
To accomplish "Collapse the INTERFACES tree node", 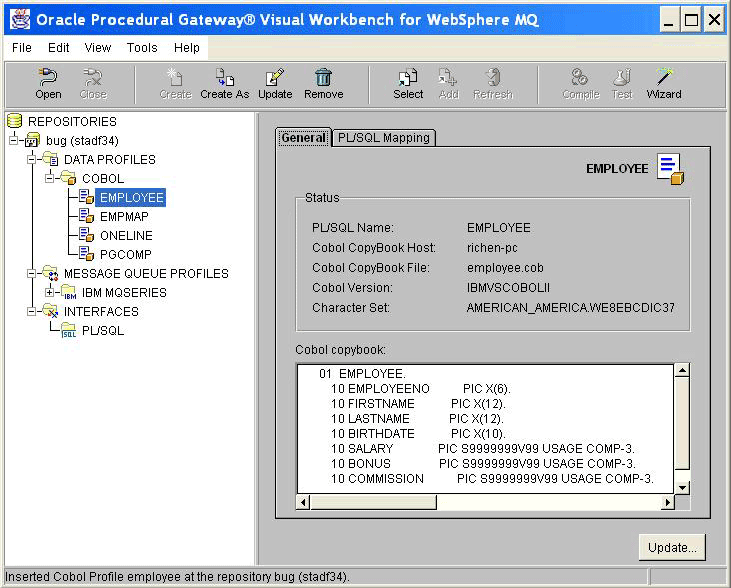I will [32, 311].
